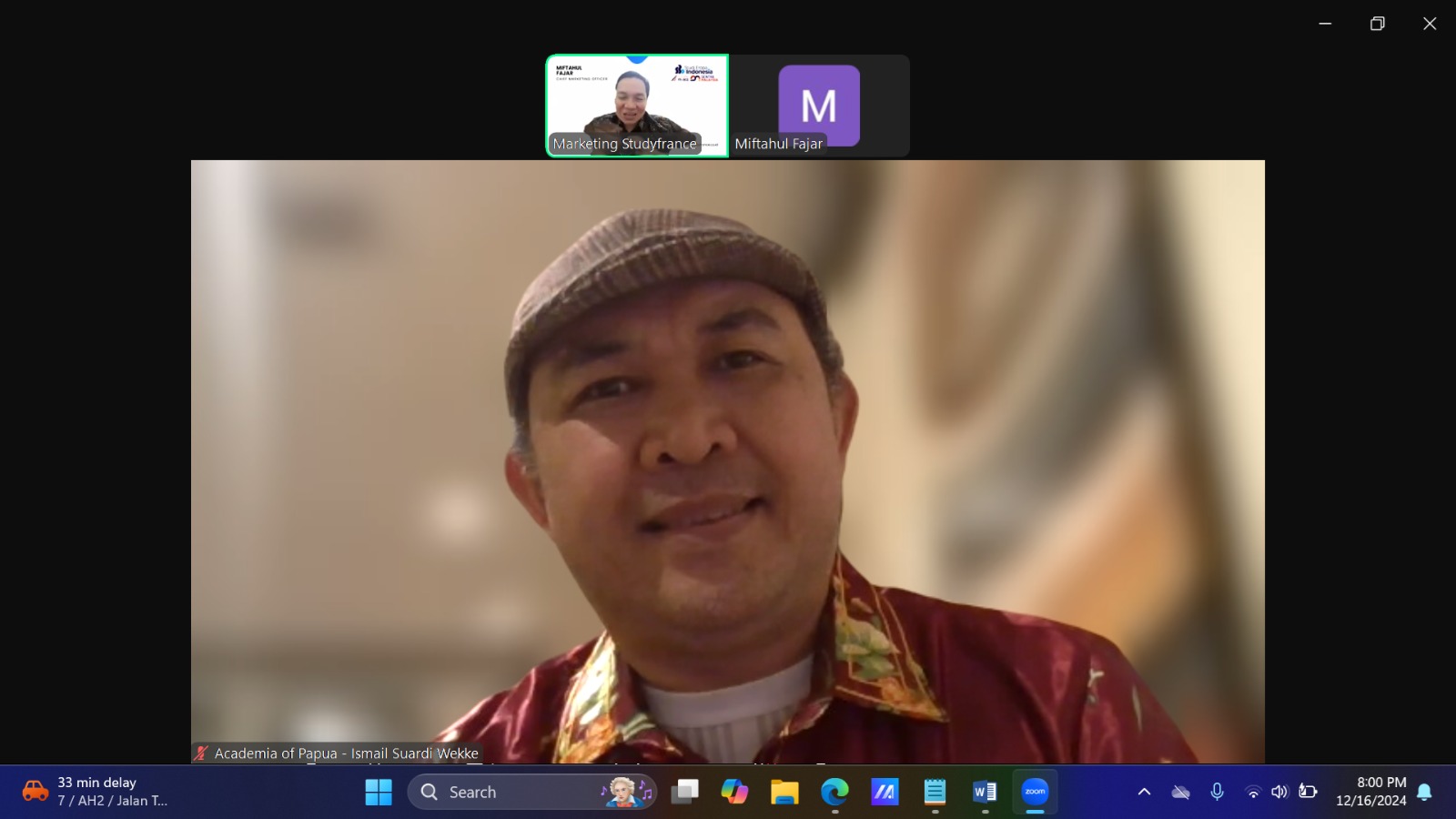
Task: Open the Windows Start menu
Action: [x=379, y=792]
